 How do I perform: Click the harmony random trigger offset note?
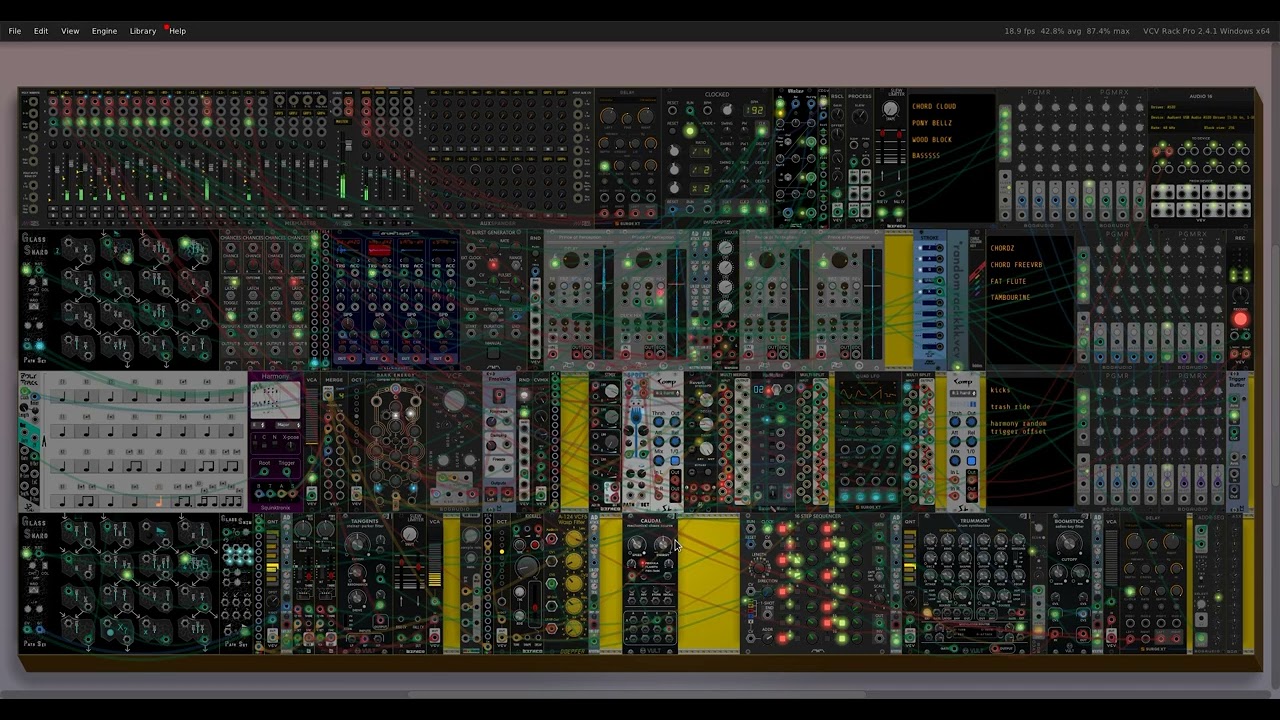(1018, 427)
